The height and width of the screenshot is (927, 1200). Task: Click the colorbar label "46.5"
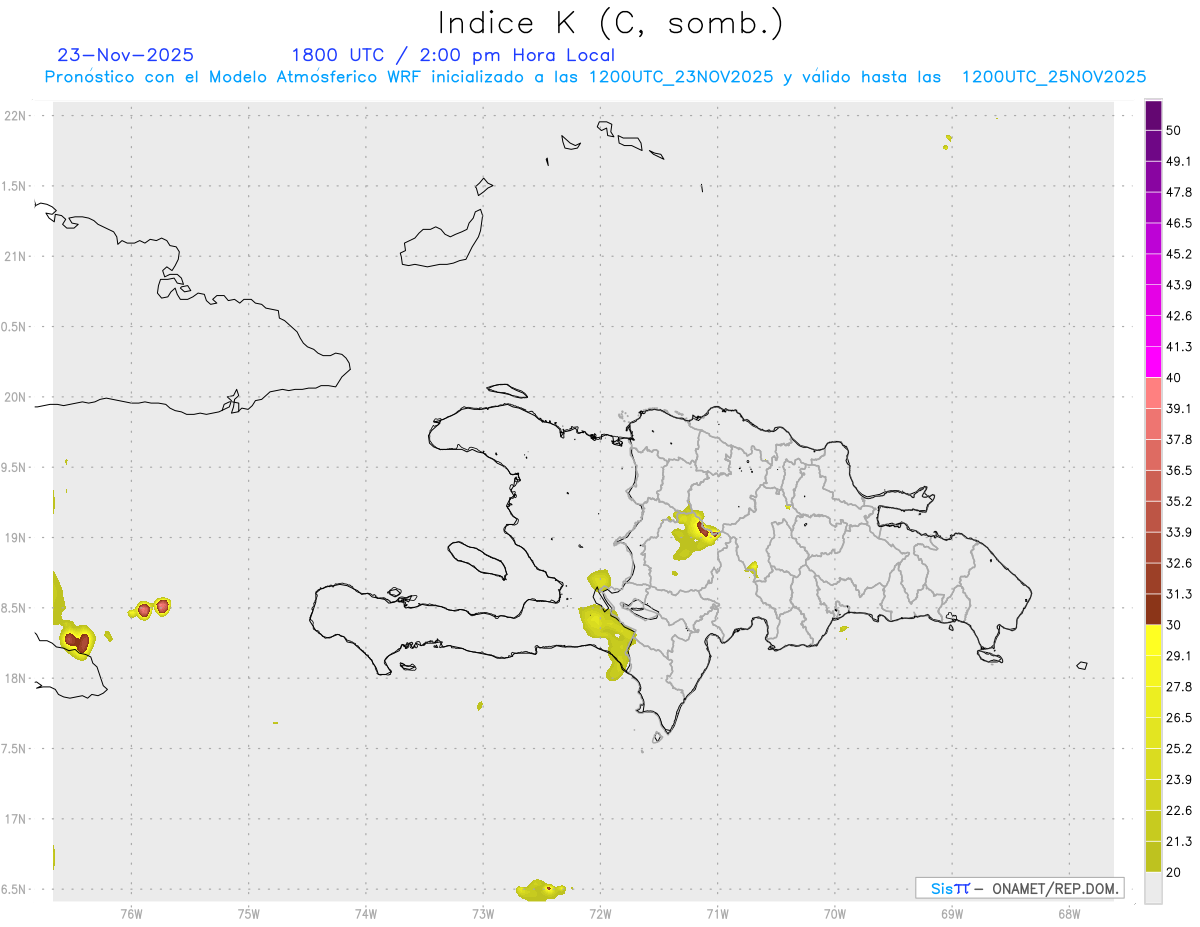coord(1179,223)
